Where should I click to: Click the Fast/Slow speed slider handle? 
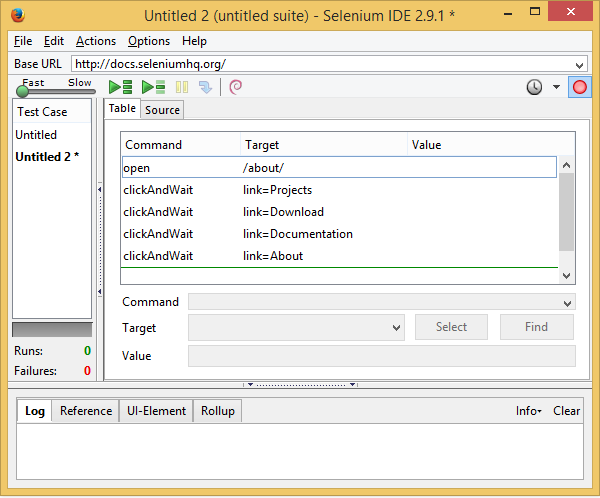(x=22, y=92)
